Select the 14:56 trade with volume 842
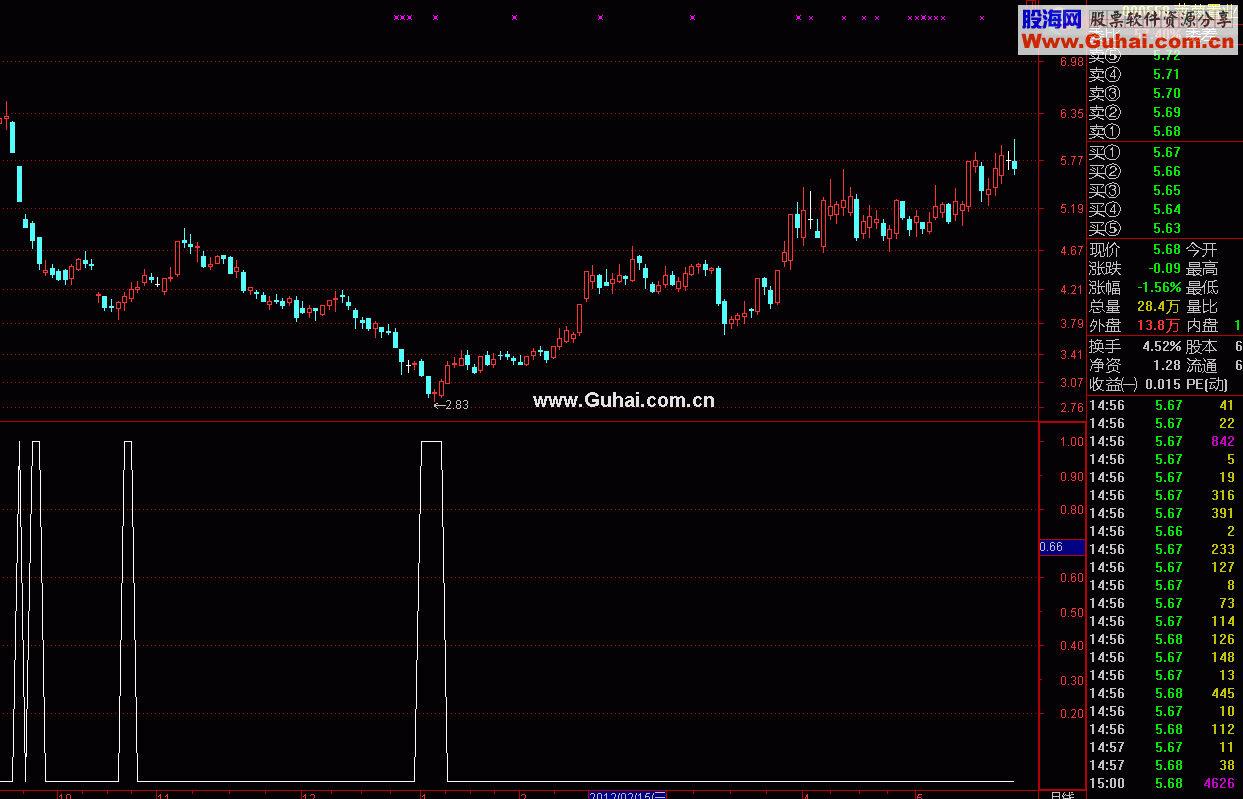 (x=1163, y=441)
